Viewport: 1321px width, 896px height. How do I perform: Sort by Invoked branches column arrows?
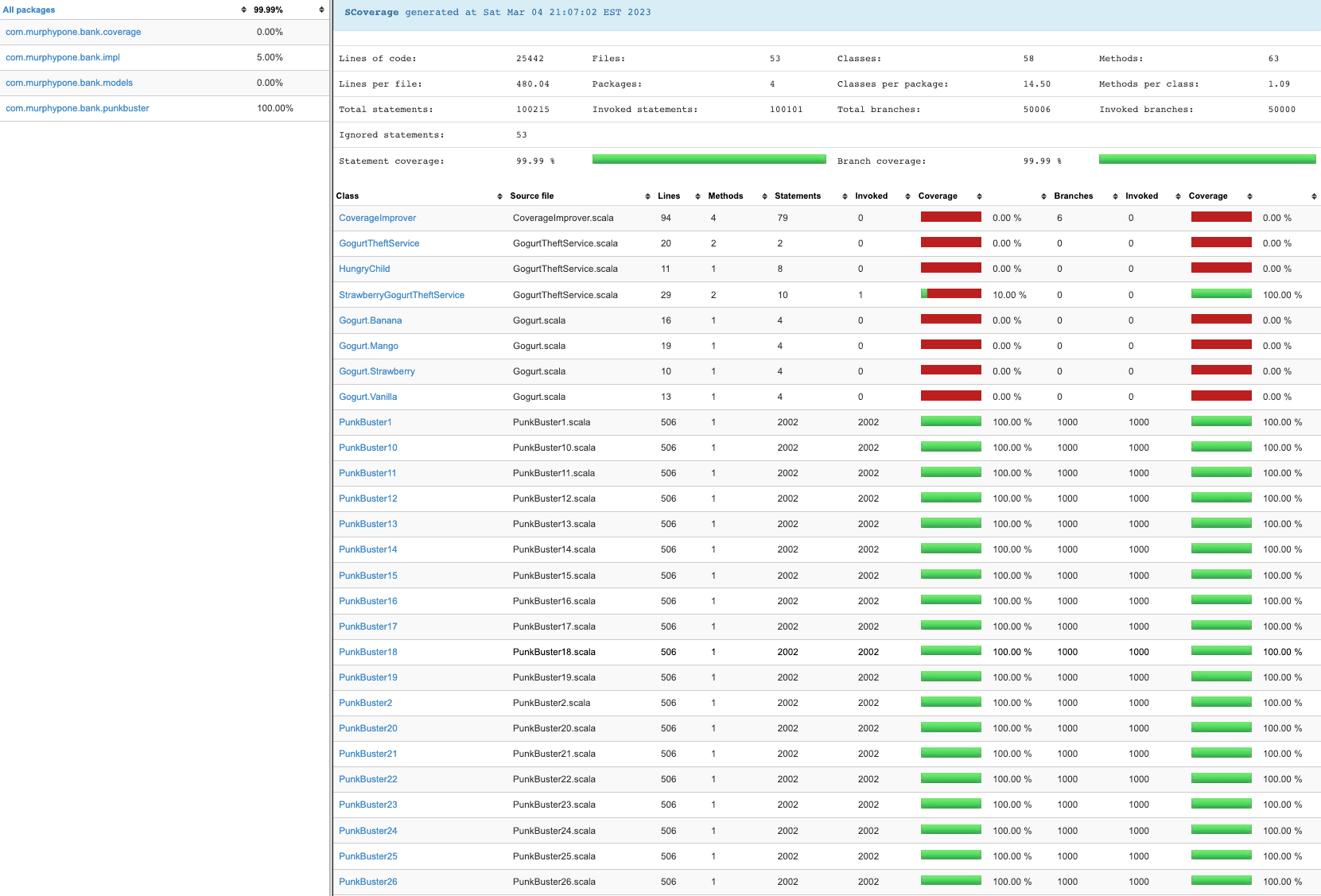point(1178,196)
